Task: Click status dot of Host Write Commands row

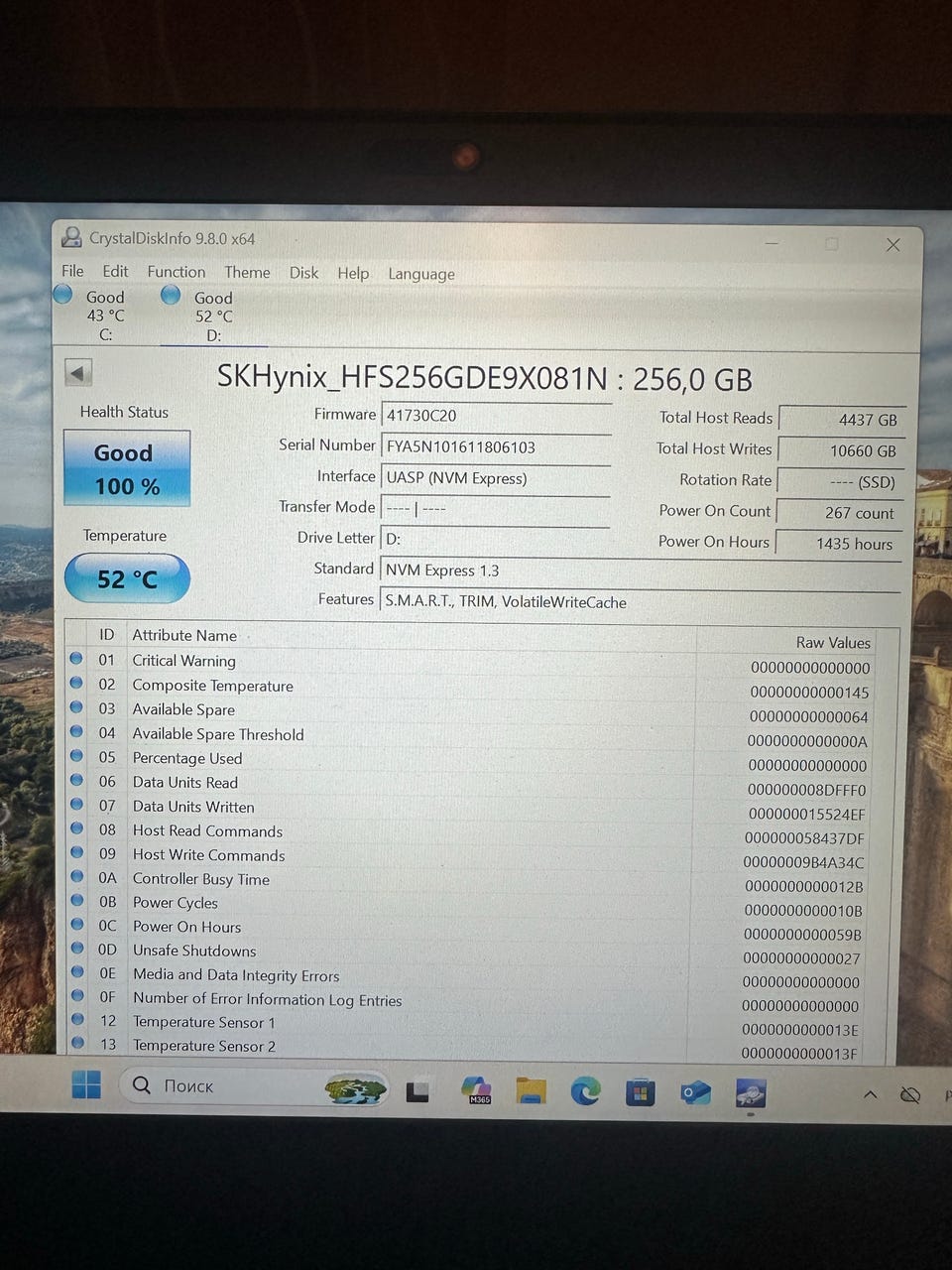Action: click(77, 852)
